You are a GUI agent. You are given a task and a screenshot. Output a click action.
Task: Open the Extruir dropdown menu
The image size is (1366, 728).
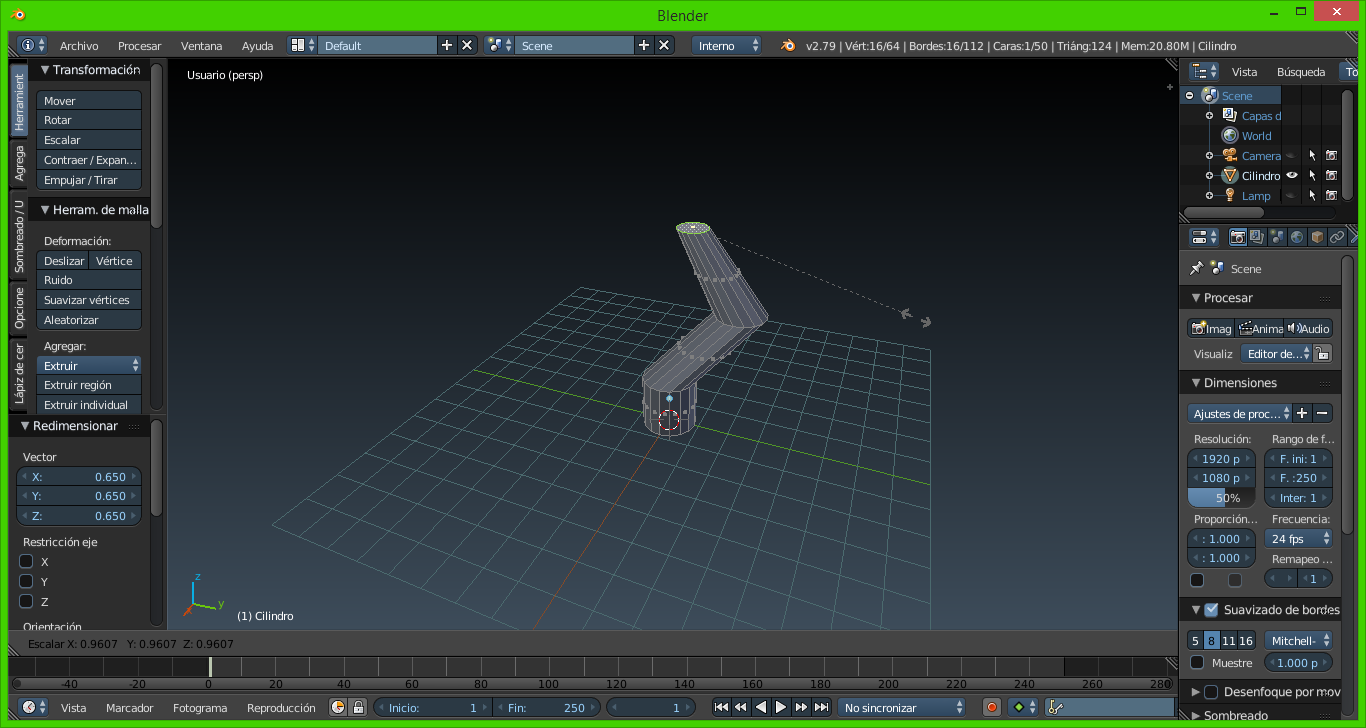[89, 366]
